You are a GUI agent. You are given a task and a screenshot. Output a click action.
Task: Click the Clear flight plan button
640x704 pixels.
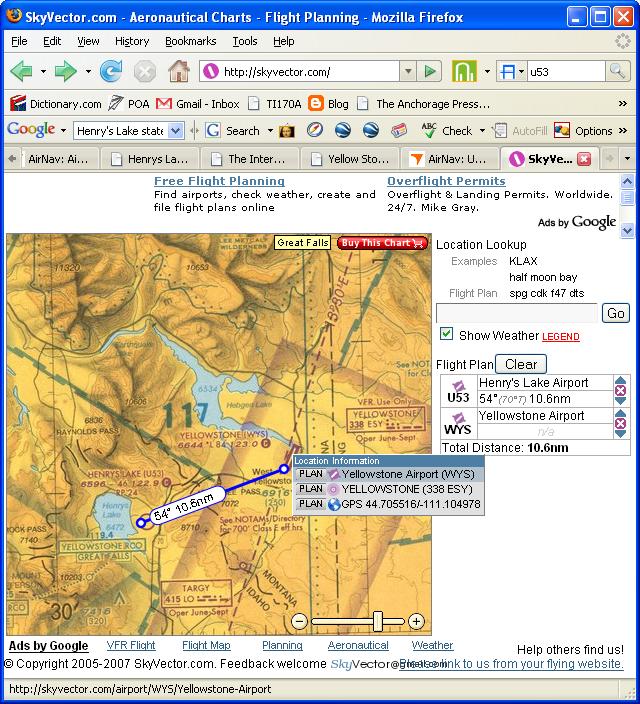[x=521, y=364]
